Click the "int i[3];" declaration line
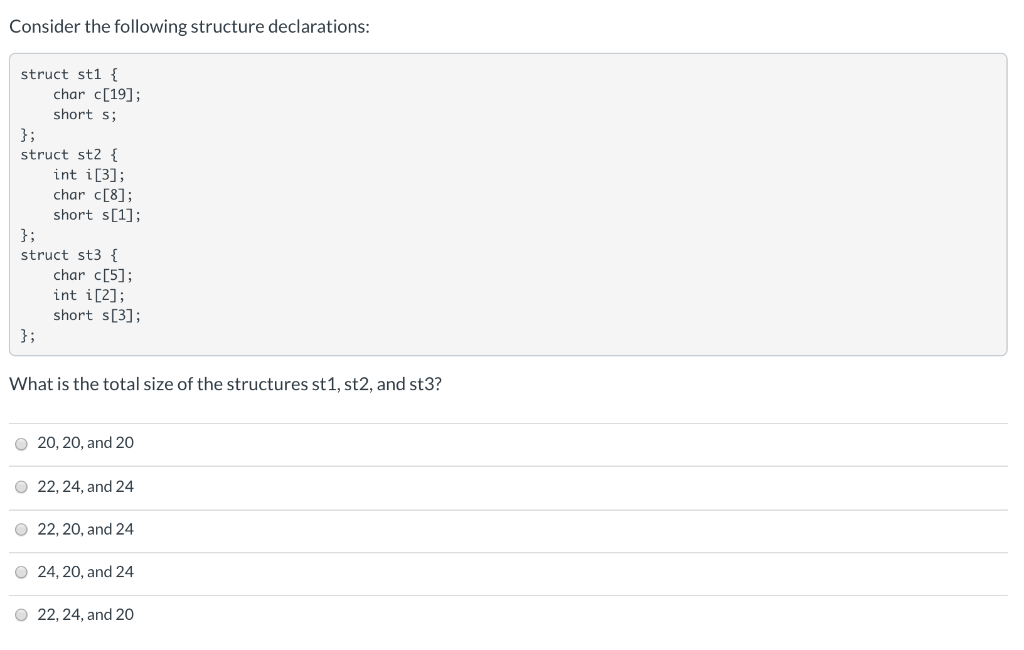 [89, 175]
